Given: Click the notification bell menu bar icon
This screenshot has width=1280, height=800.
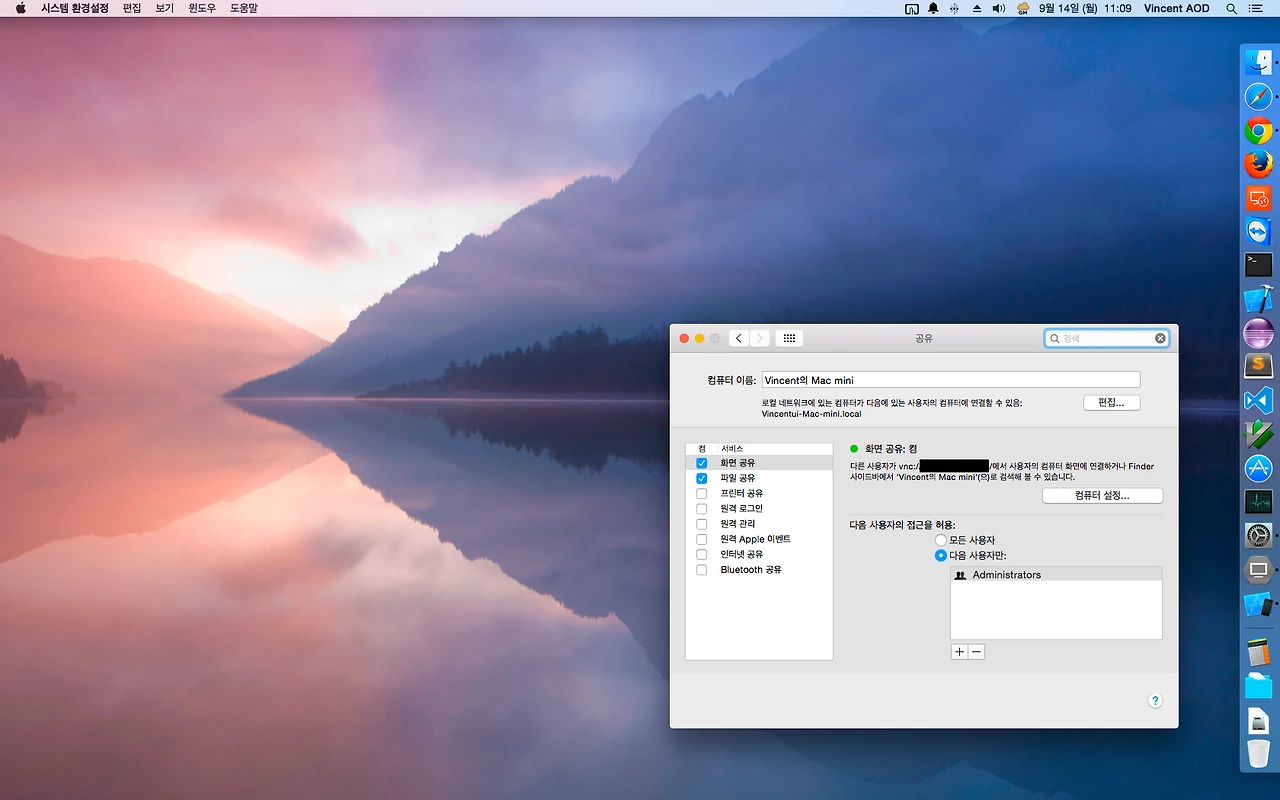Looking at the screenshot, I should pyautogui.click(x=933, y=8).
